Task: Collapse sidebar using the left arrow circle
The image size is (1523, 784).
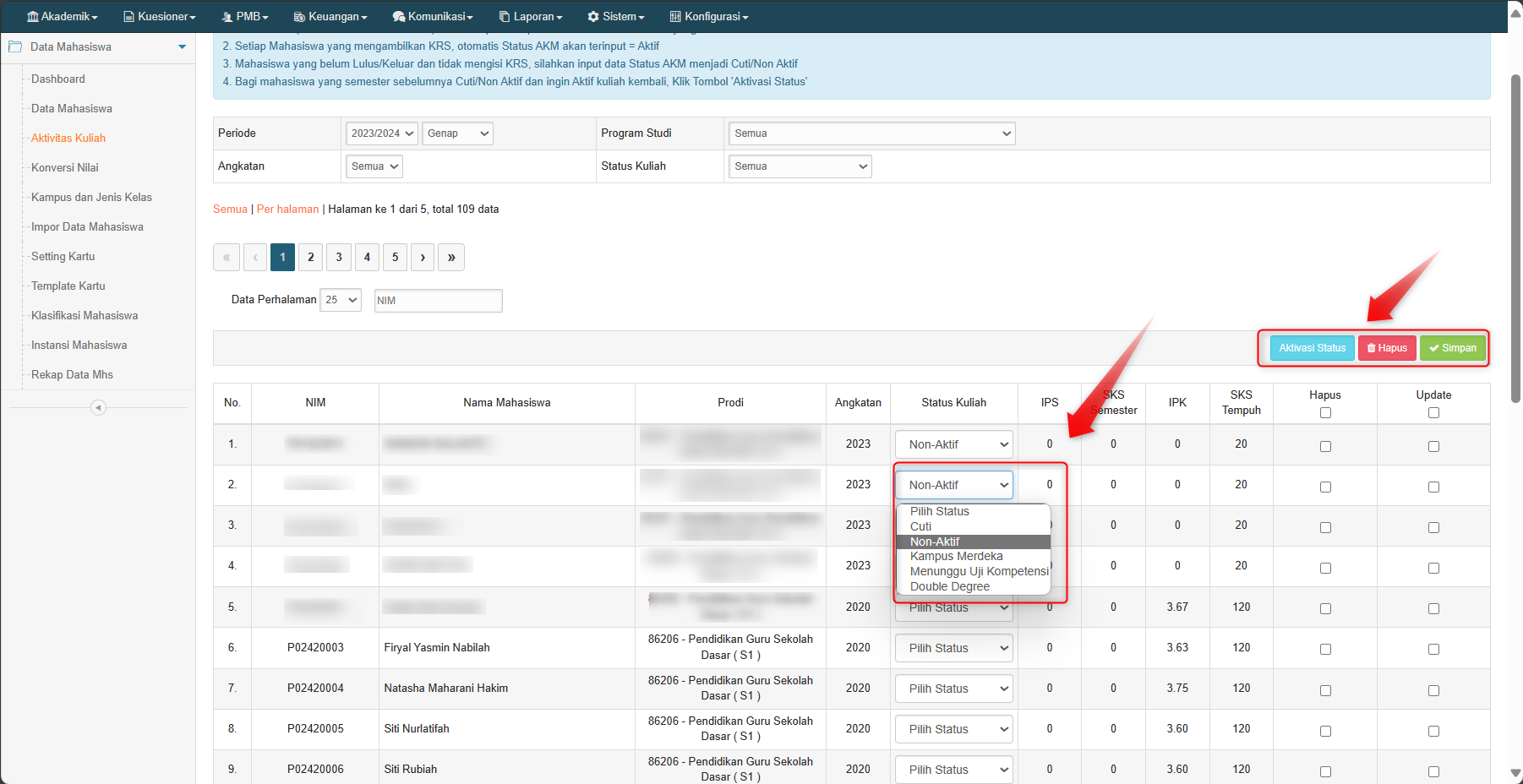Action: click(x=98, y=408)
